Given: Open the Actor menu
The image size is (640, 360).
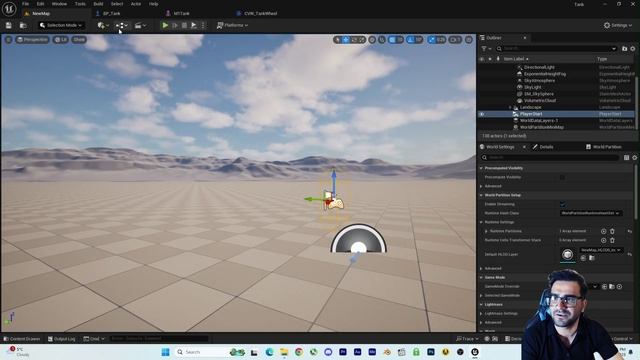Looking at the screenshot, I should [136, 4].
